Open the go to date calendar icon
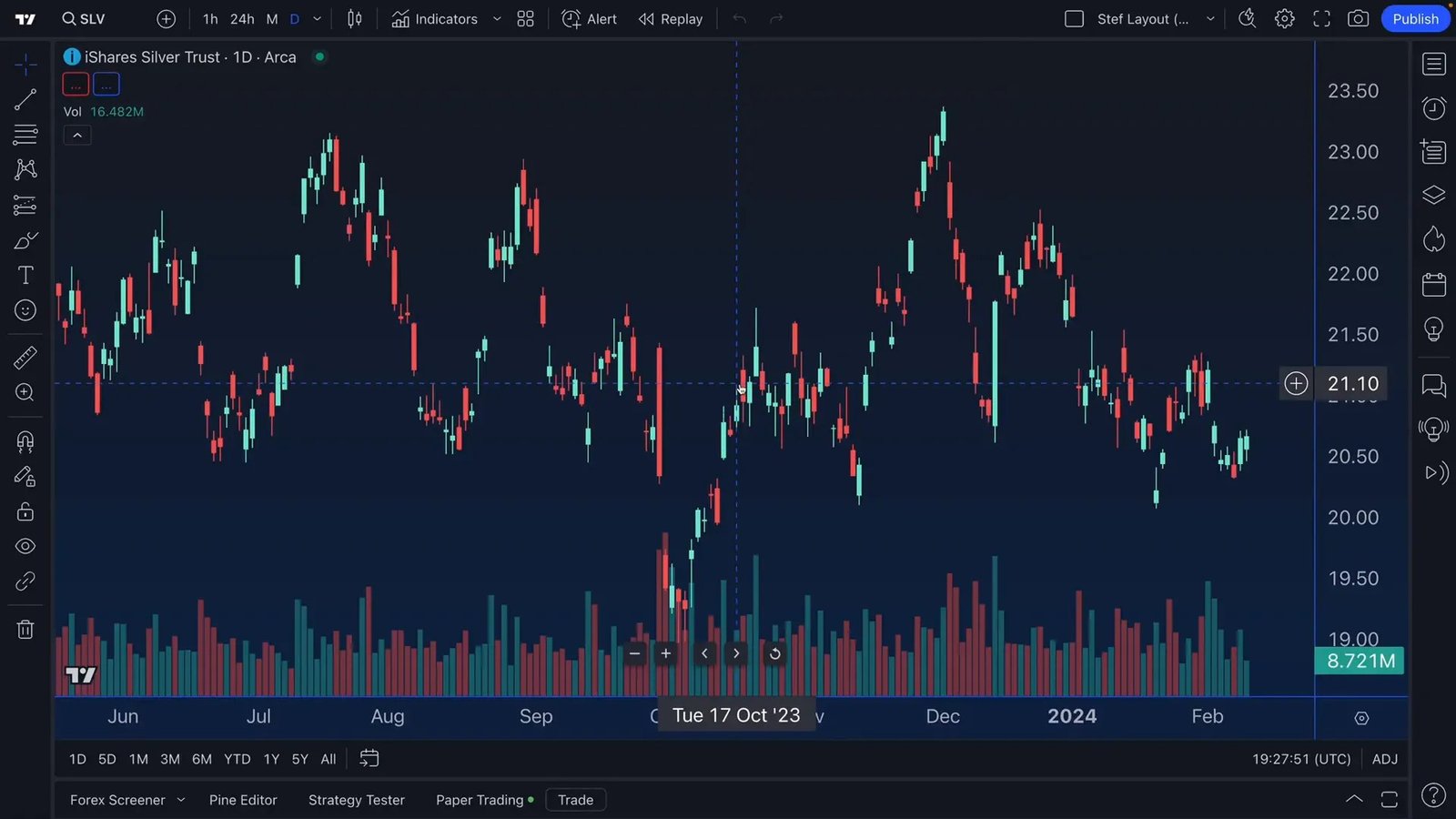This screenshot has height=819, width=1456. coord(369,758)
